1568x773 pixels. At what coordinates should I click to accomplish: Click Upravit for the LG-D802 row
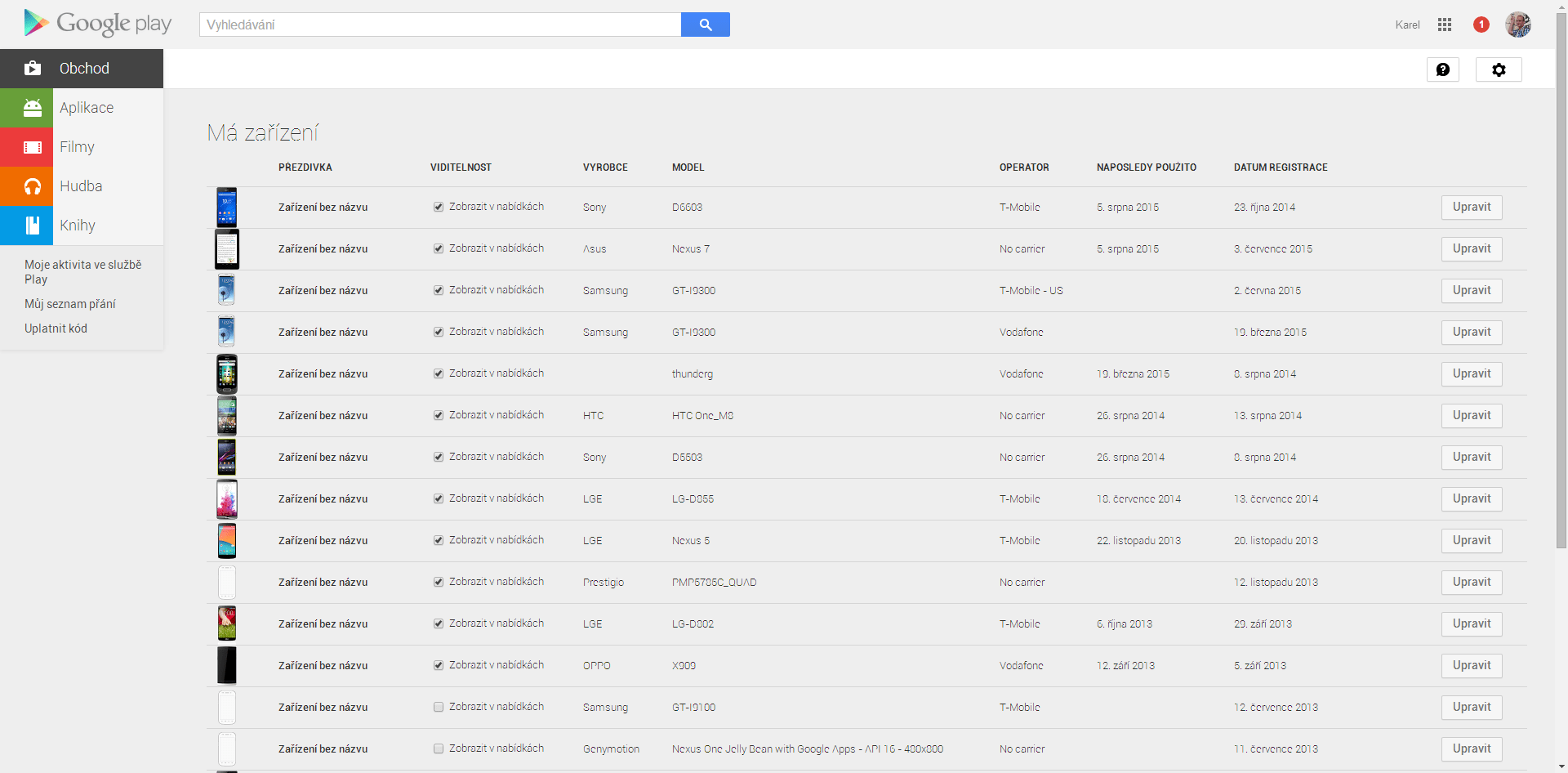click(x=1472, y=624)
